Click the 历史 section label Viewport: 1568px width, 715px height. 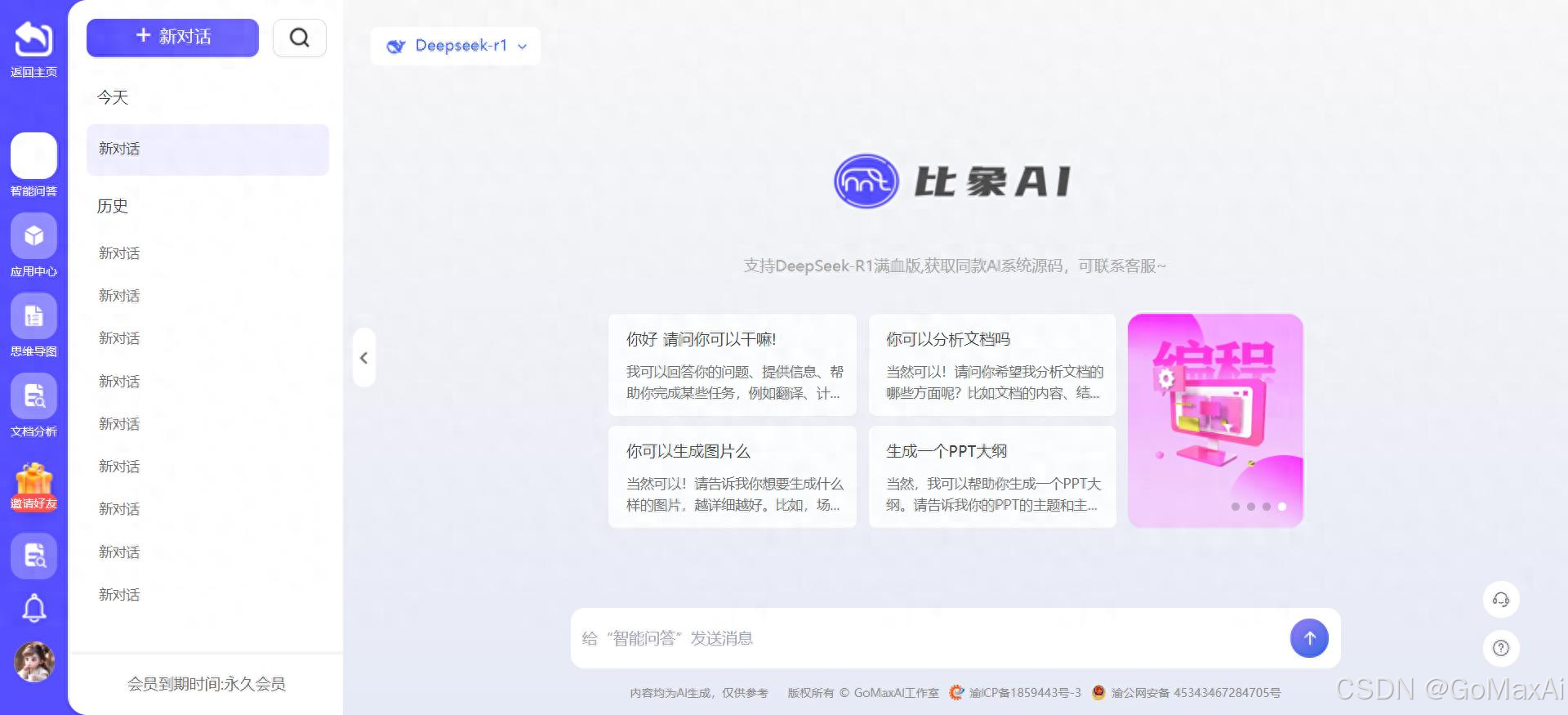113,206
